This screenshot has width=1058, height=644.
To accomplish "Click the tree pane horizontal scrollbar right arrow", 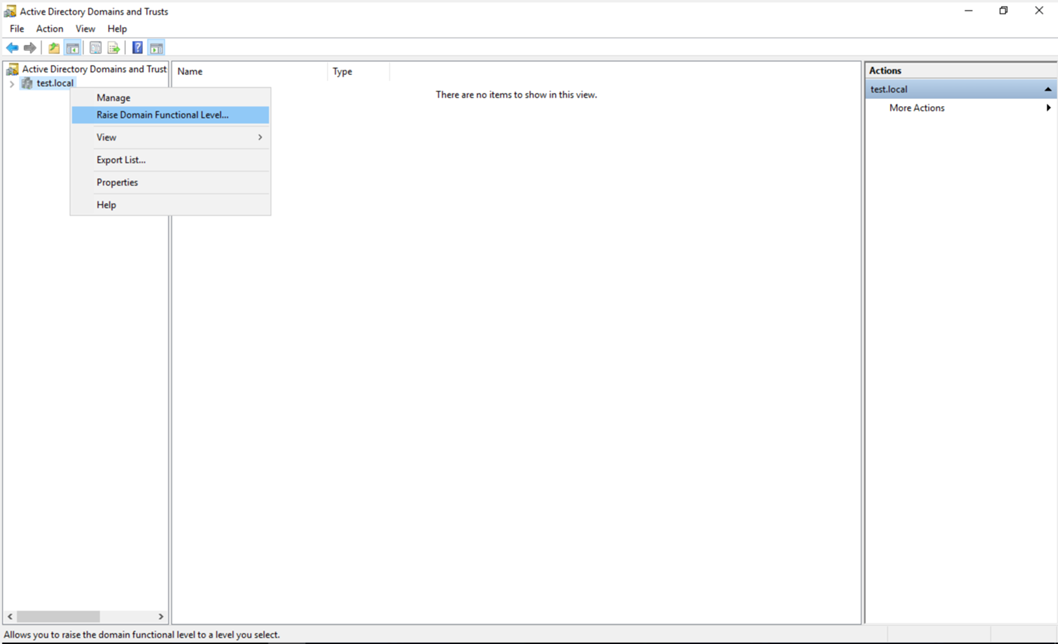I will pyautogui.click(x=161, y=617).
